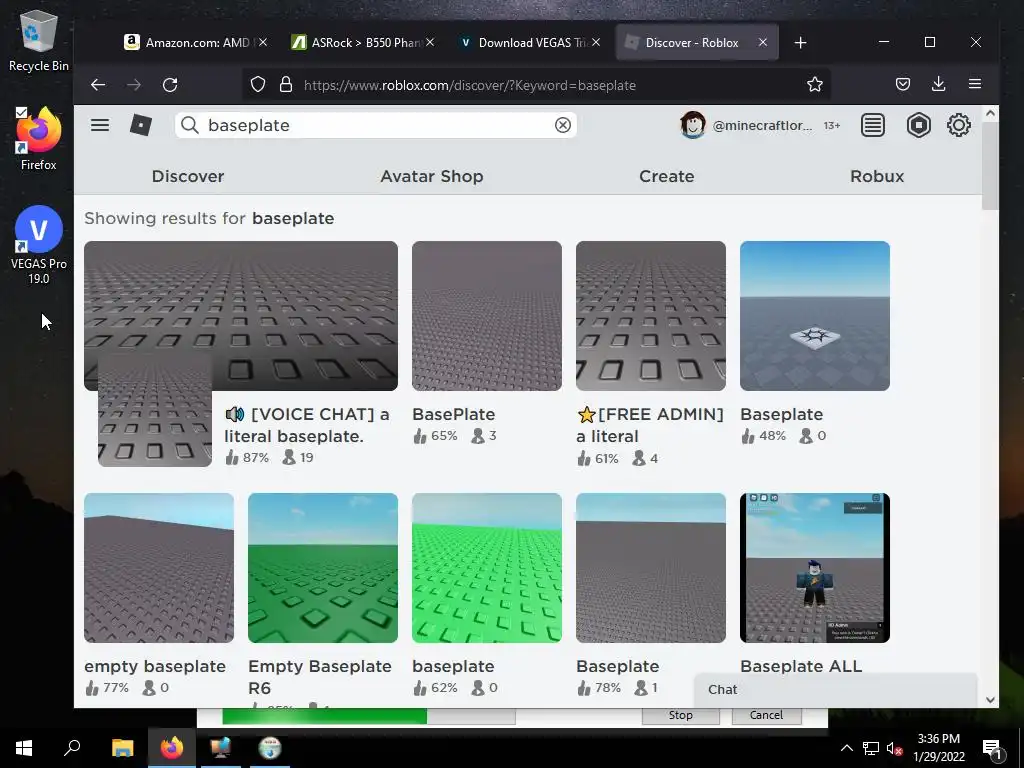
Task: Open the Firefox downloads panel
Action: click(x=938, y=84)
